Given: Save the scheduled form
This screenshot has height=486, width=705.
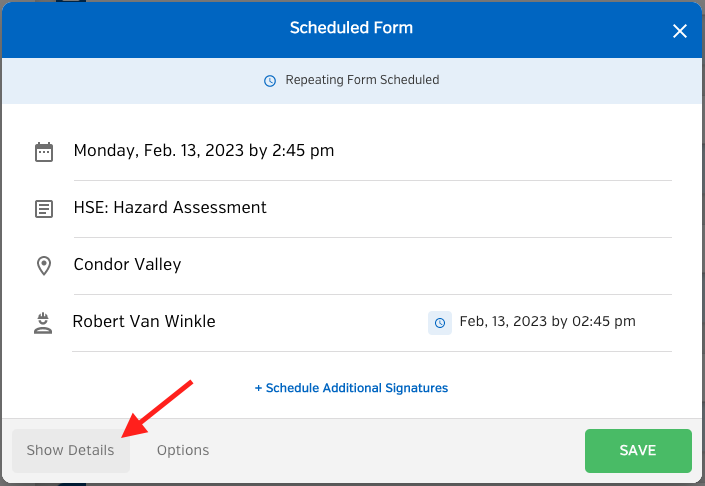Looking at the screenshot, I should 638,450.
